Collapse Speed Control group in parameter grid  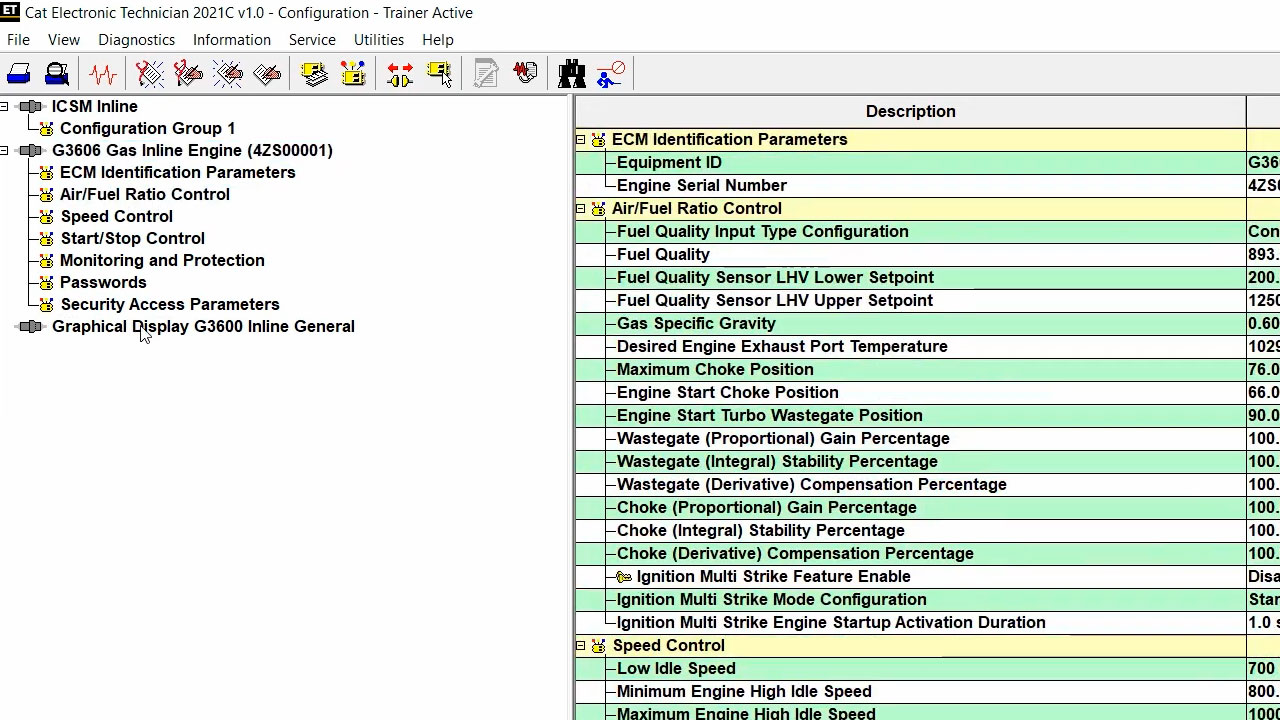580,646
